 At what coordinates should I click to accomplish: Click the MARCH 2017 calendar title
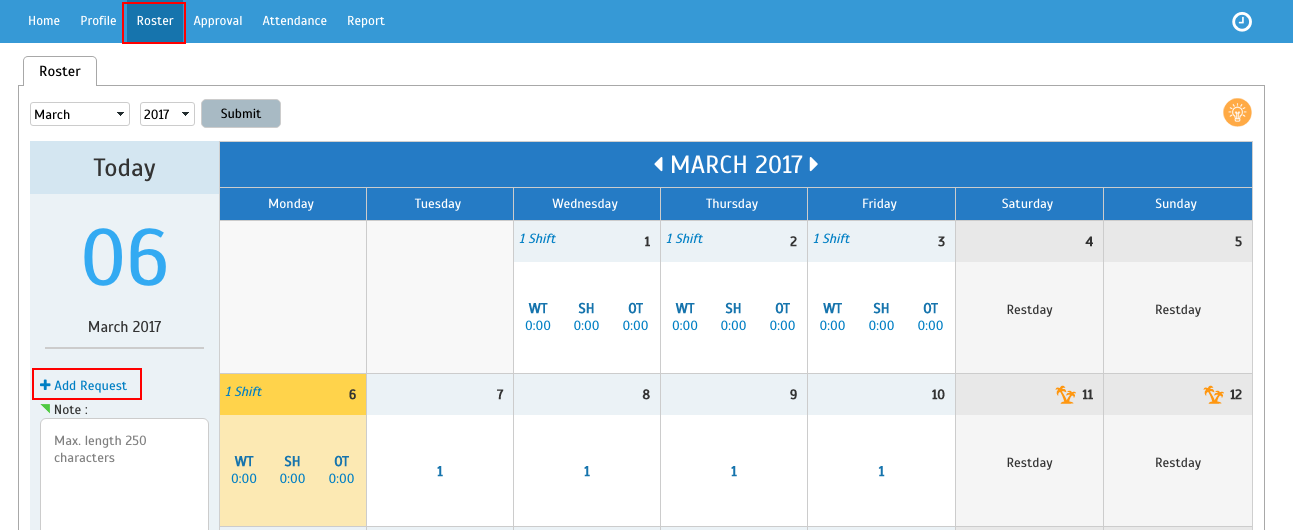pyautogui.click(x=736, y=164)
